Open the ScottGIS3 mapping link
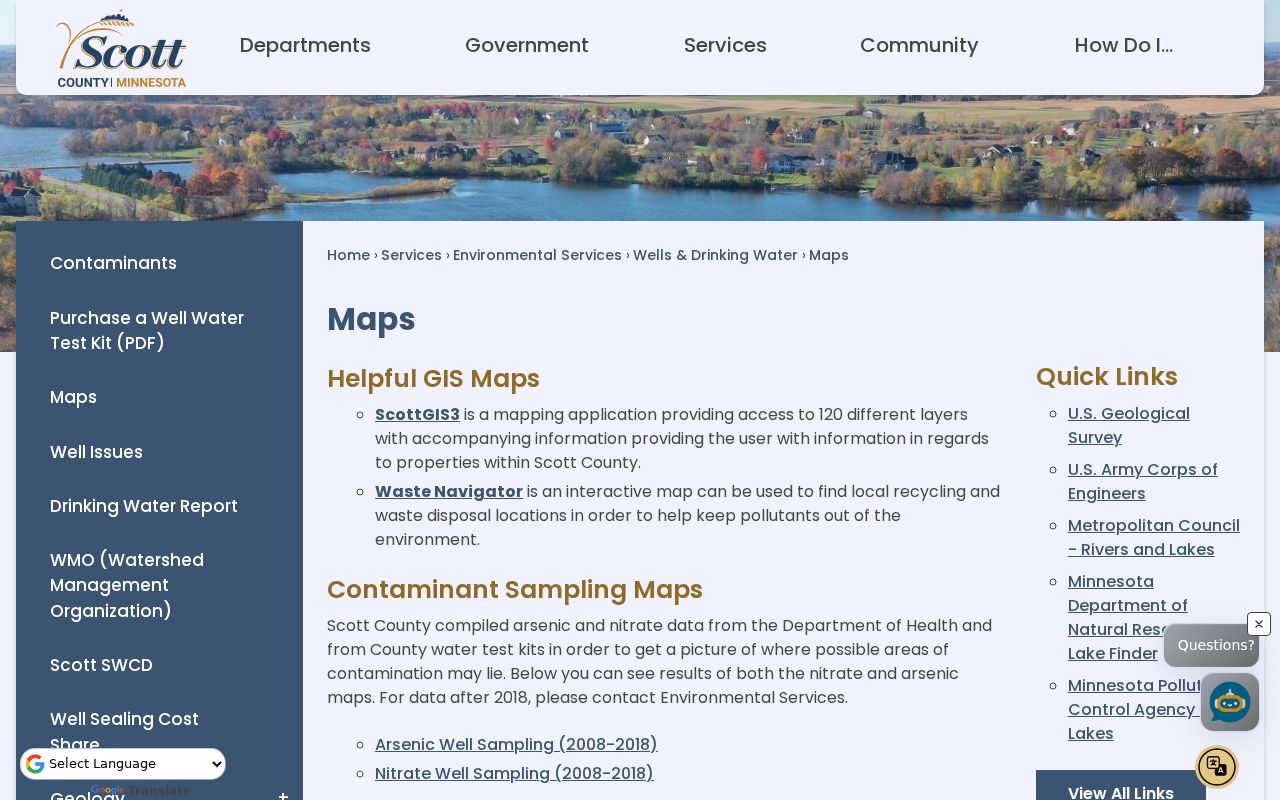 tap(417, 414)
